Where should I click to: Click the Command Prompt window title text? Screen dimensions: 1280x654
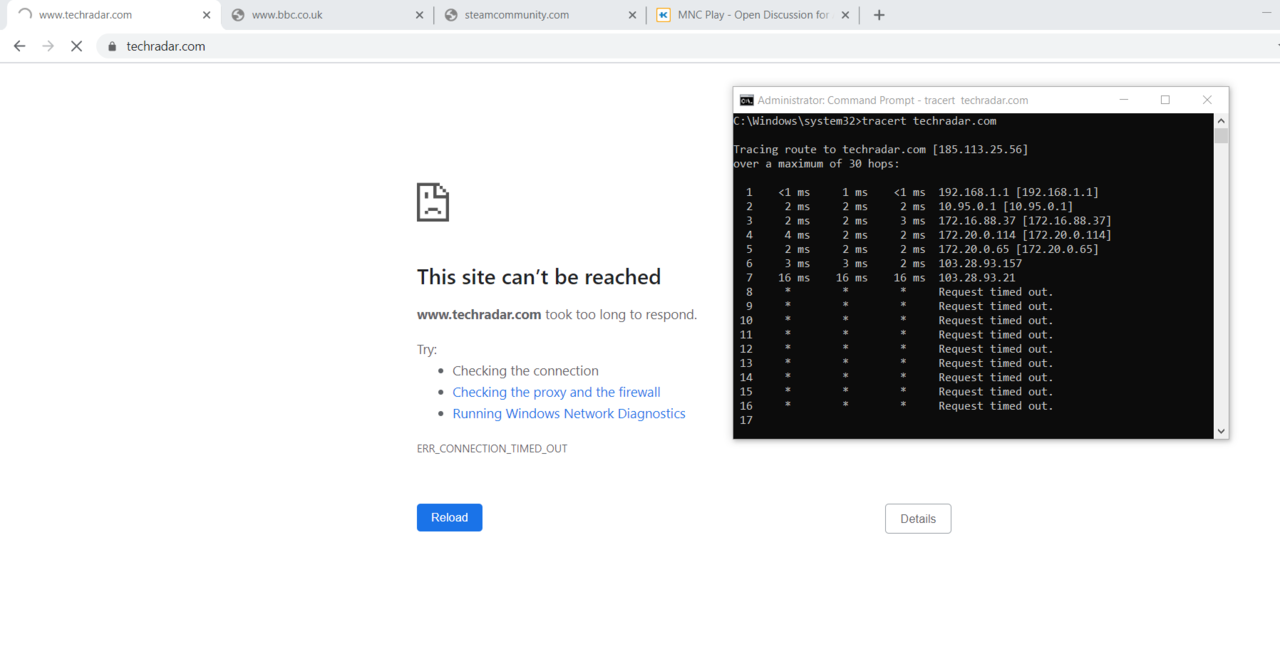pyautogui.click(x=893, y=100)
